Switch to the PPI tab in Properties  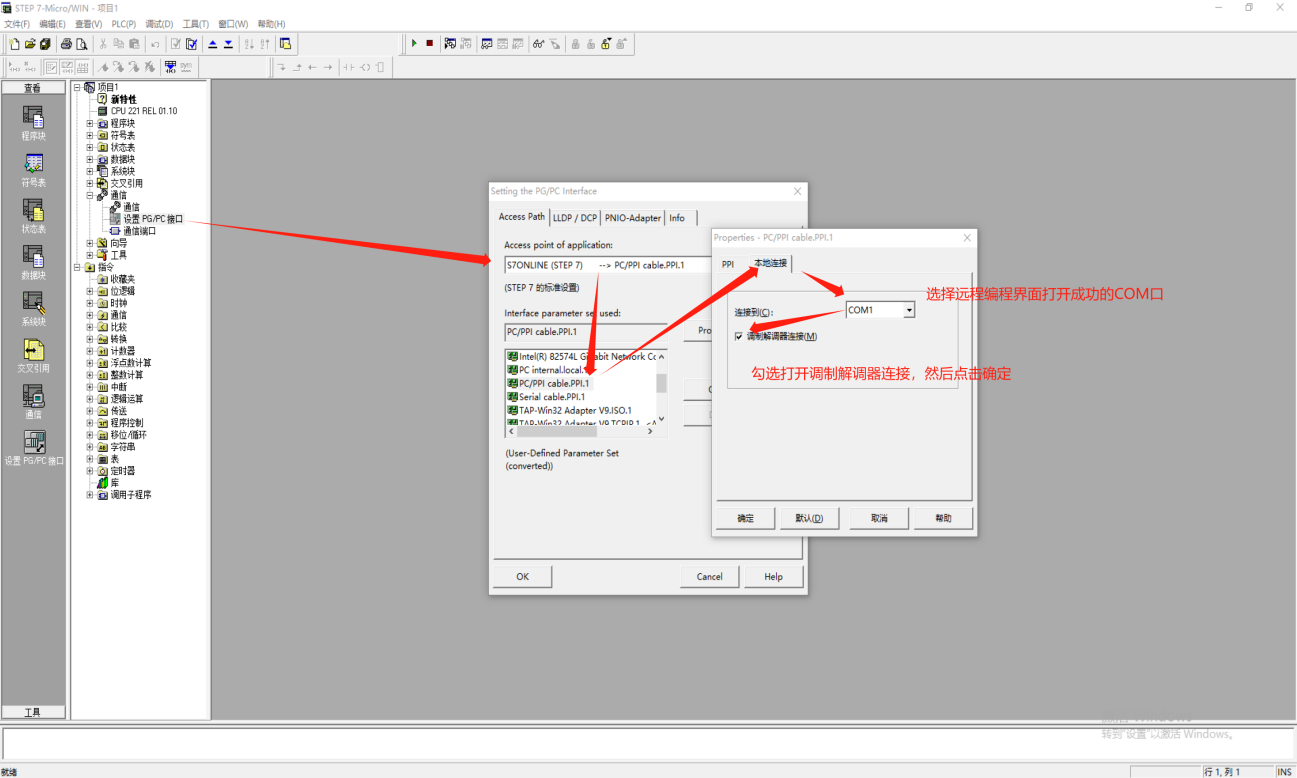click(728, 264)
